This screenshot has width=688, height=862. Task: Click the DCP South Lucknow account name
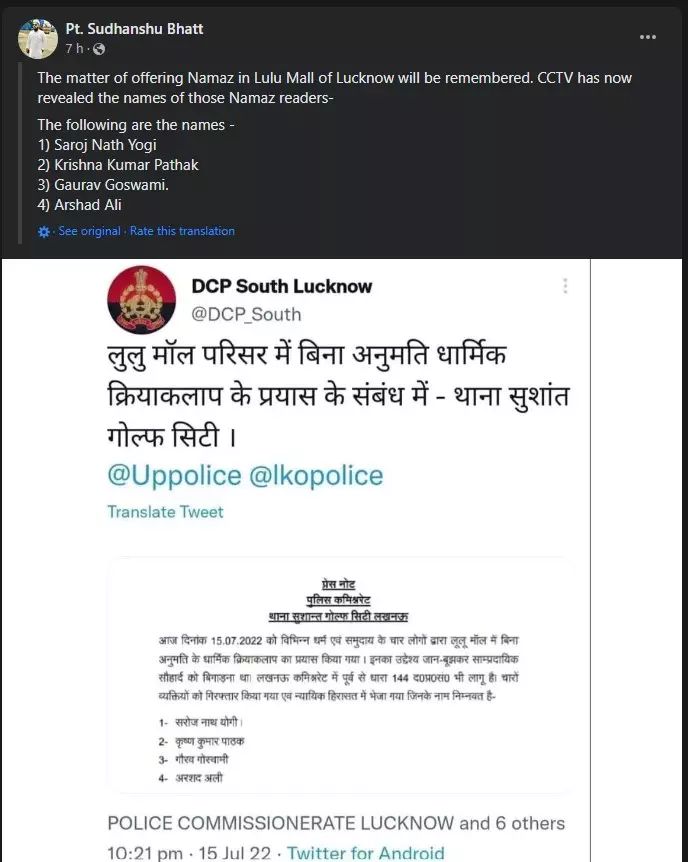(x=282, y=286)
